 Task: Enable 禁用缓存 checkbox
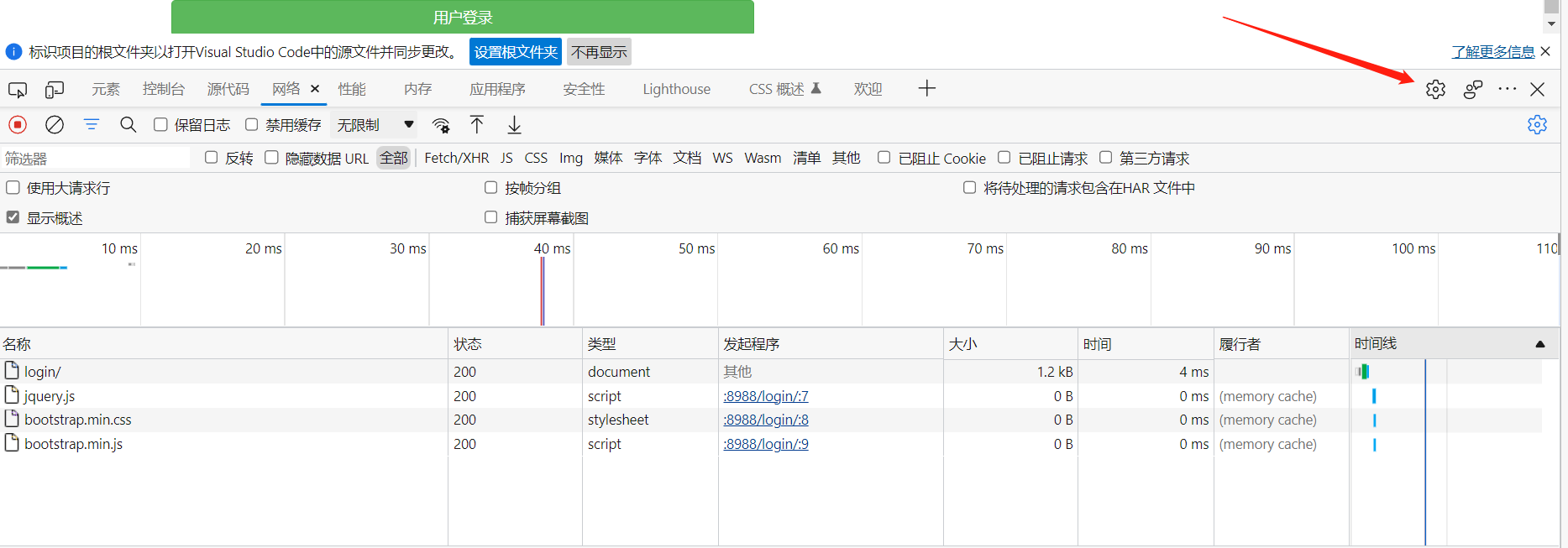pos(251,124)
